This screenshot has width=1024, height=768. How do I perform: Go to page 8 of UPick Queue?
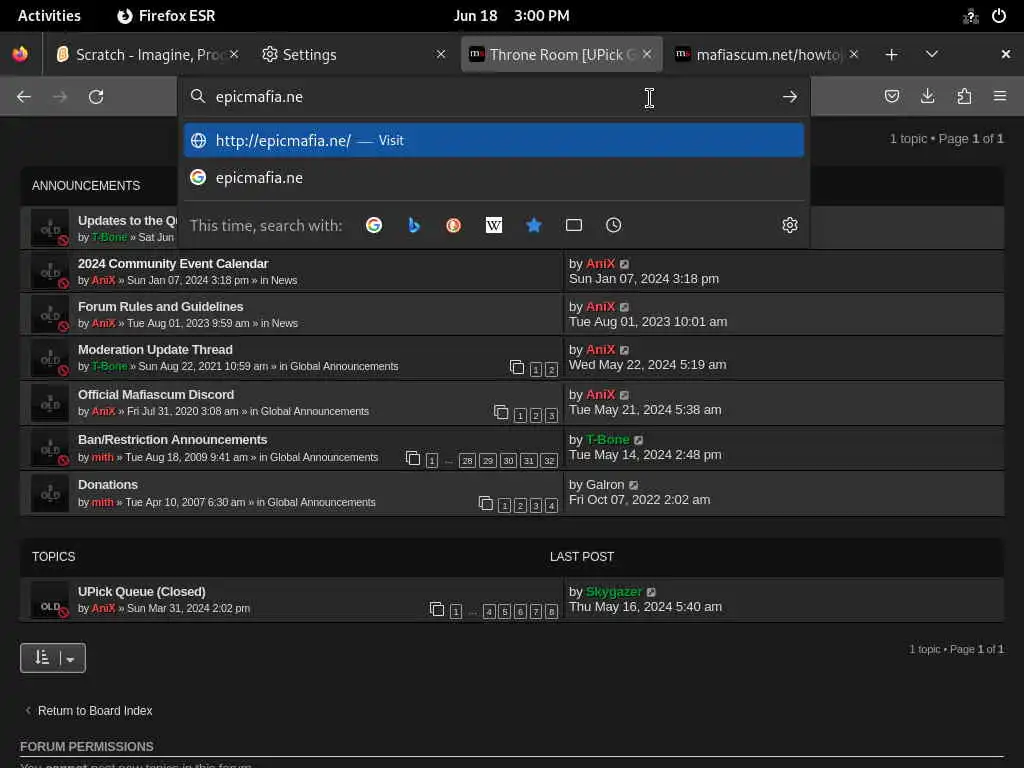551,612
